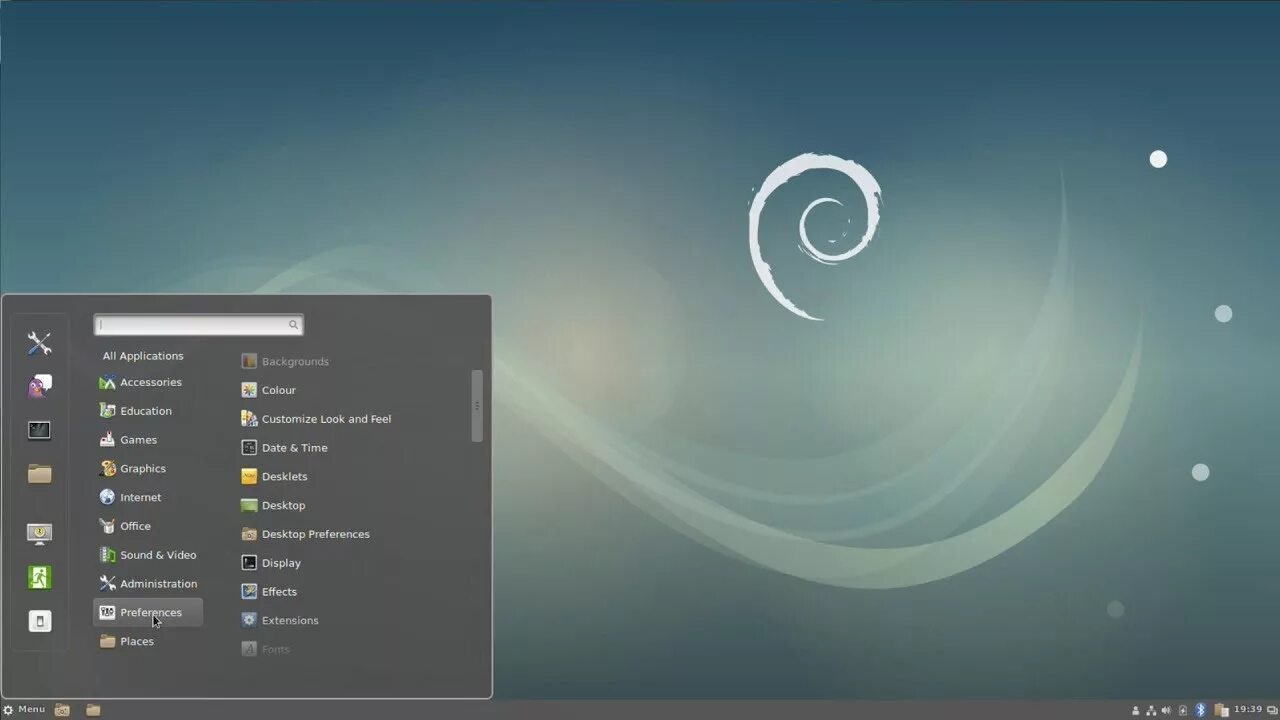This screenshot has width=1280, height=720.
Task: Select the All Applications category
Action: click(143, 356)
